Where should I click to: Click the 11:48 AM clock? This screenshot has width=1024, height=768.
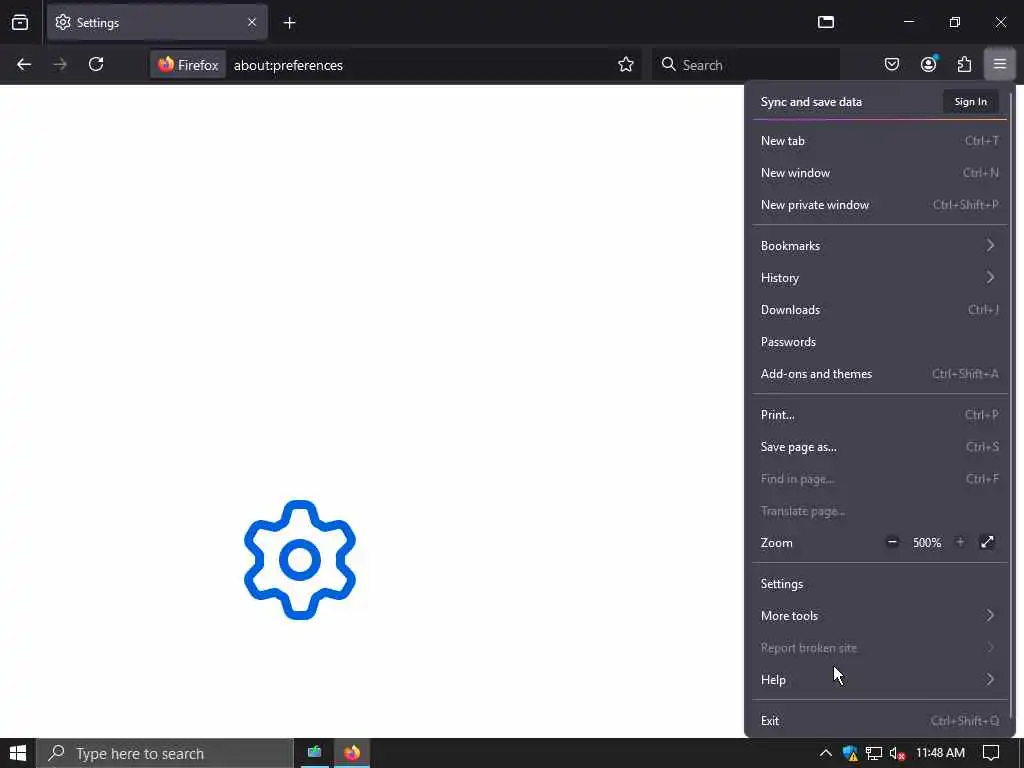(940, 753)
